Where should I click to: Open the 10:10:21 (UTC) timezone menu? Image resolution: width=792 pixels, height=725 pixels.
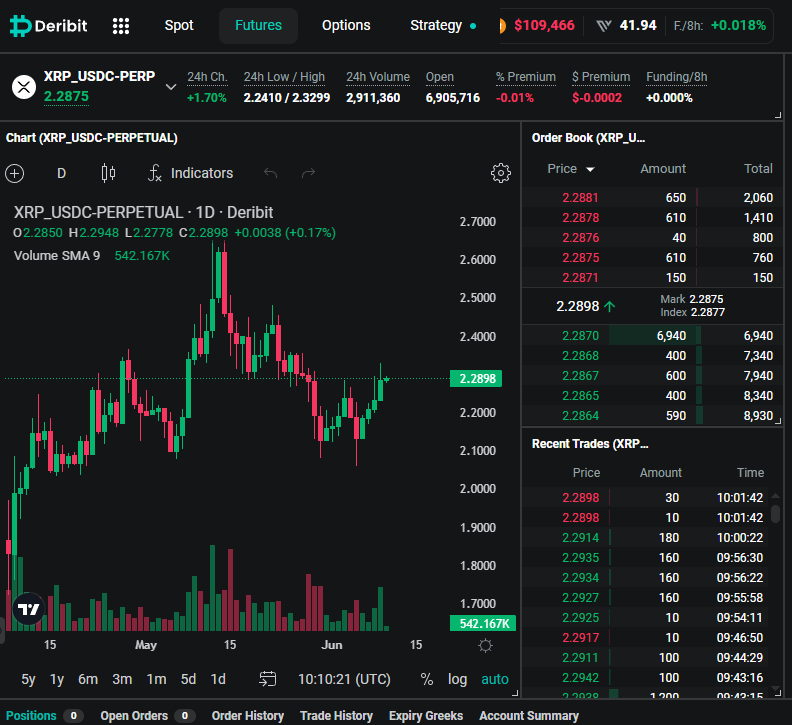click(x=344, y=679)
